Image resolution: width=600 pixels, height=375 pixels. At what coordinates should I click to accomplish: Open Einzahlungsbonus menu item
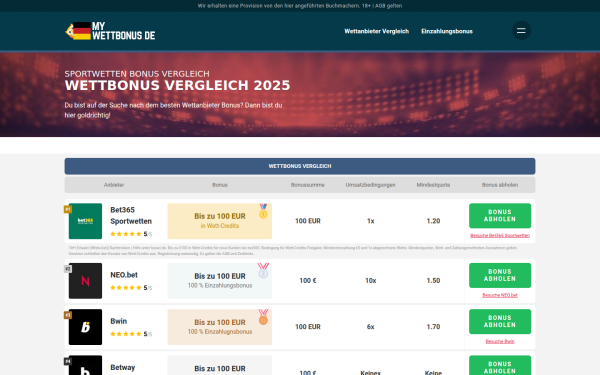[447, 31]
